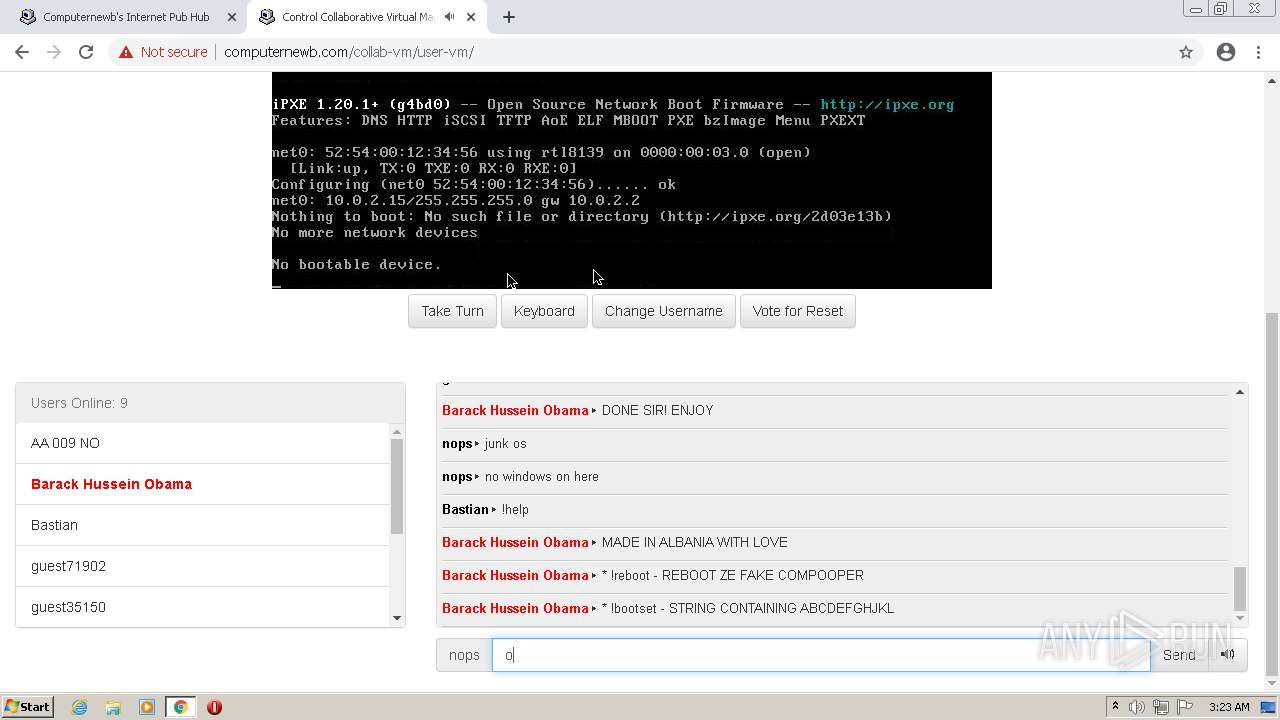Open Windows Media Player from taskbar

(x=147, y=707)
